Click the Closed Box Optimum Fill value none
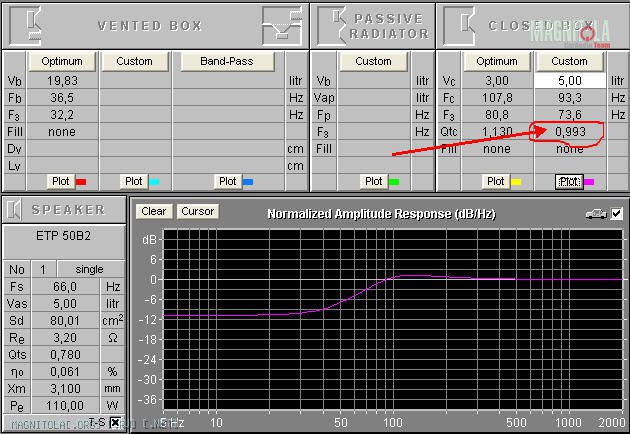The width and height of the screenshot is (630, 434). pos(497,149)
